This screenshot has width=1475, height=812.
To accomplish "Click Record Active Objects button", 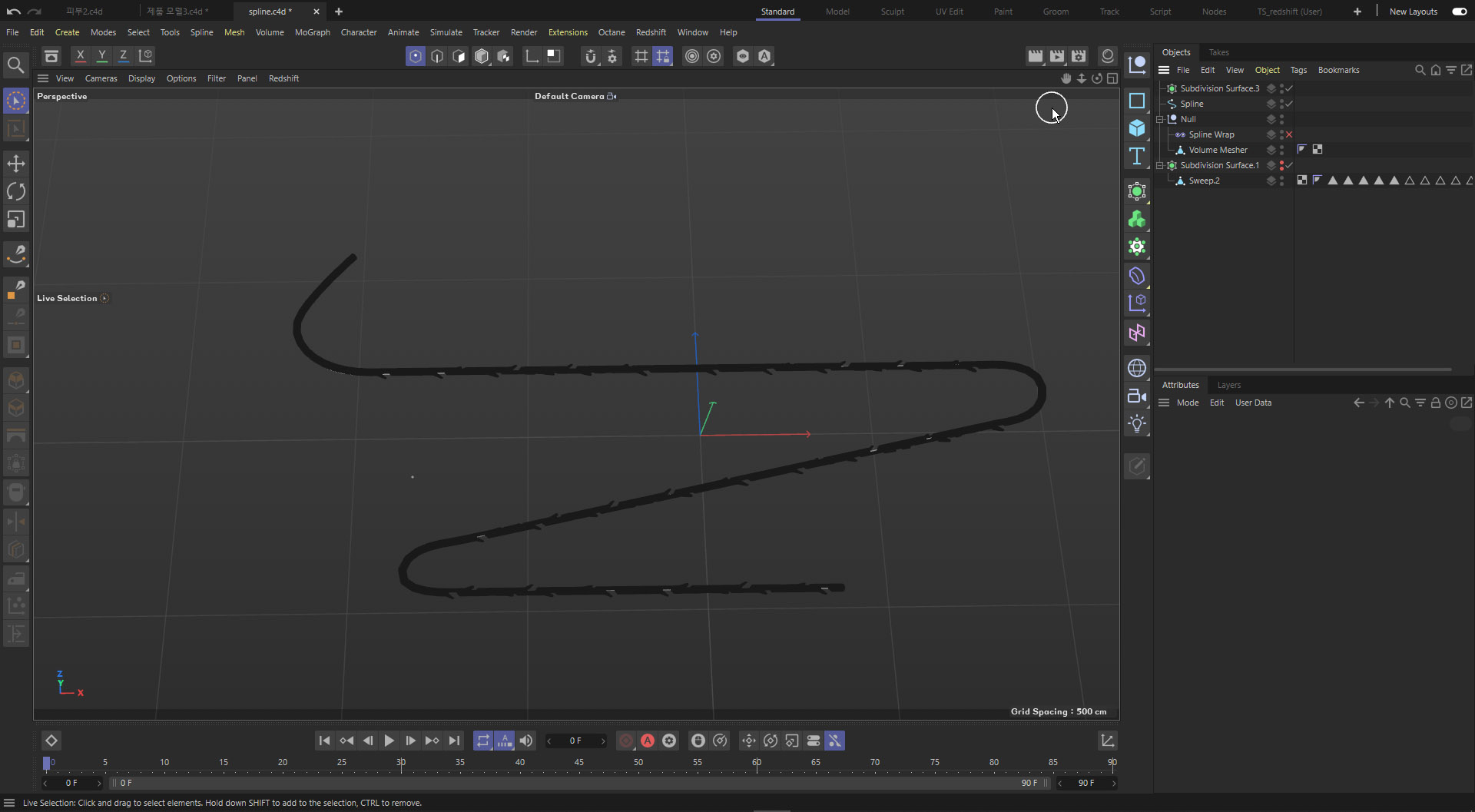I will point(626,741).
